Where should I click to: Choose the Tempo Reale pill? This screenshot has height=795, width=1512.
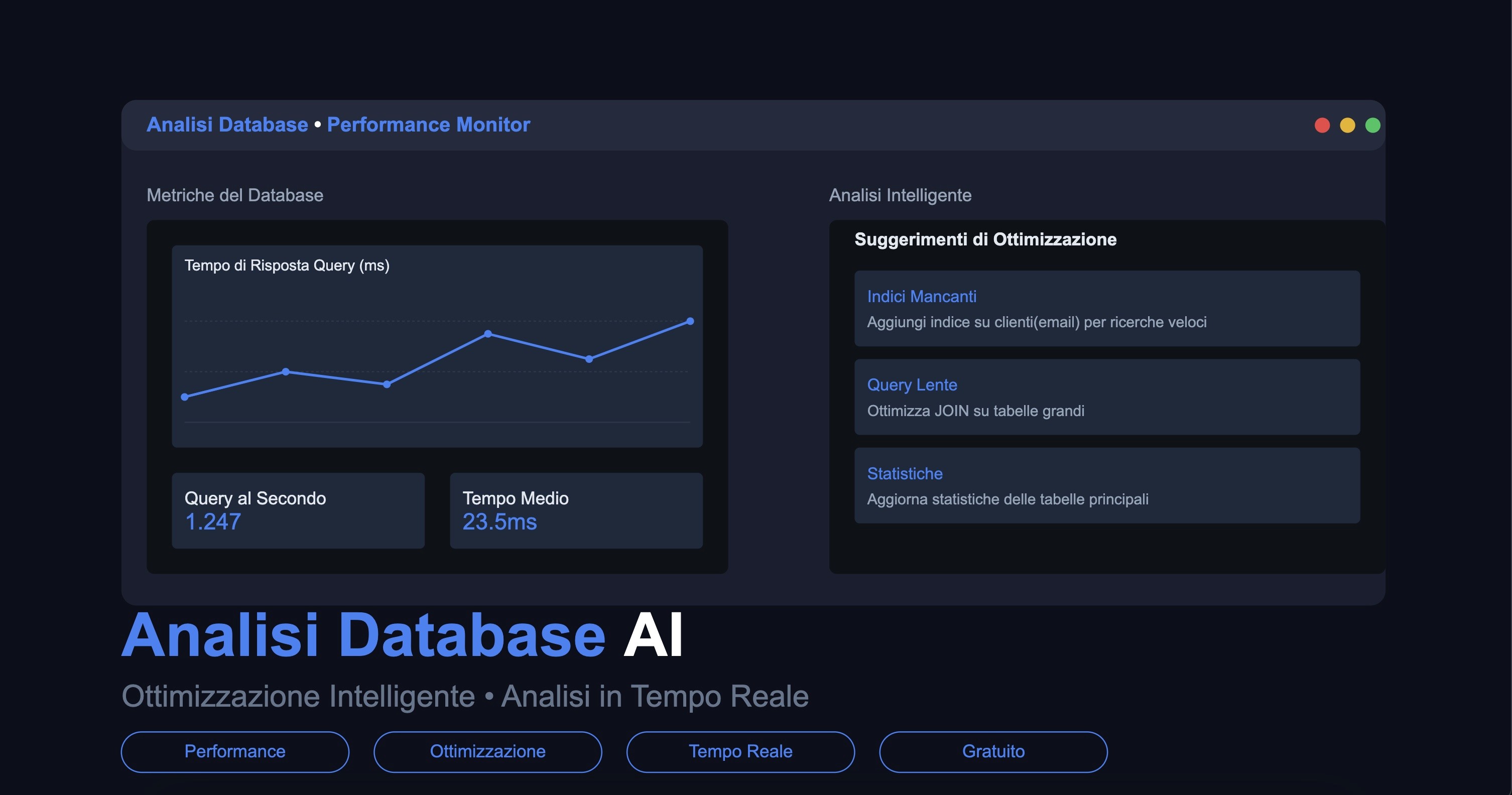(740, 751)
